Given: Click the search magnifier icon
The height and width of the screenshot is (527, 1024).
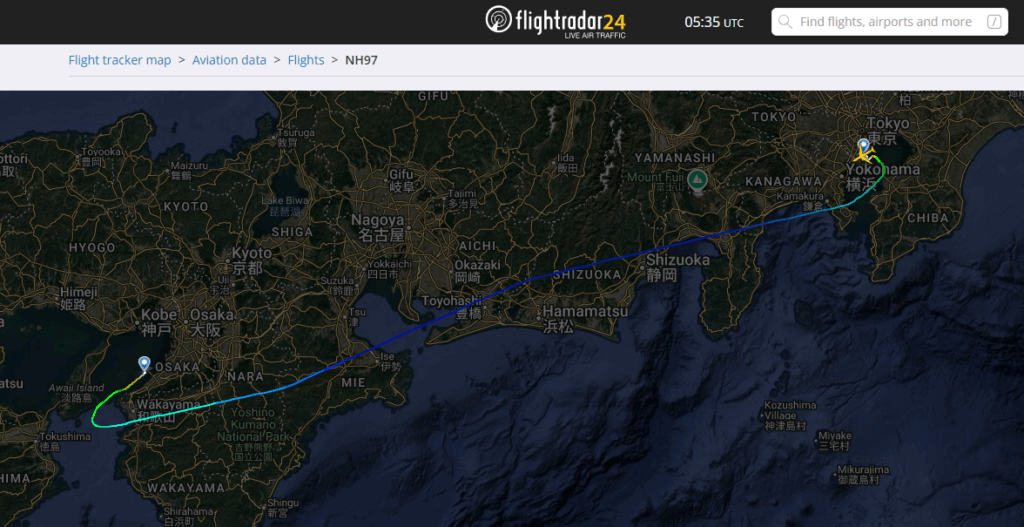Looking at the screenshot, I should click(786, 22).
